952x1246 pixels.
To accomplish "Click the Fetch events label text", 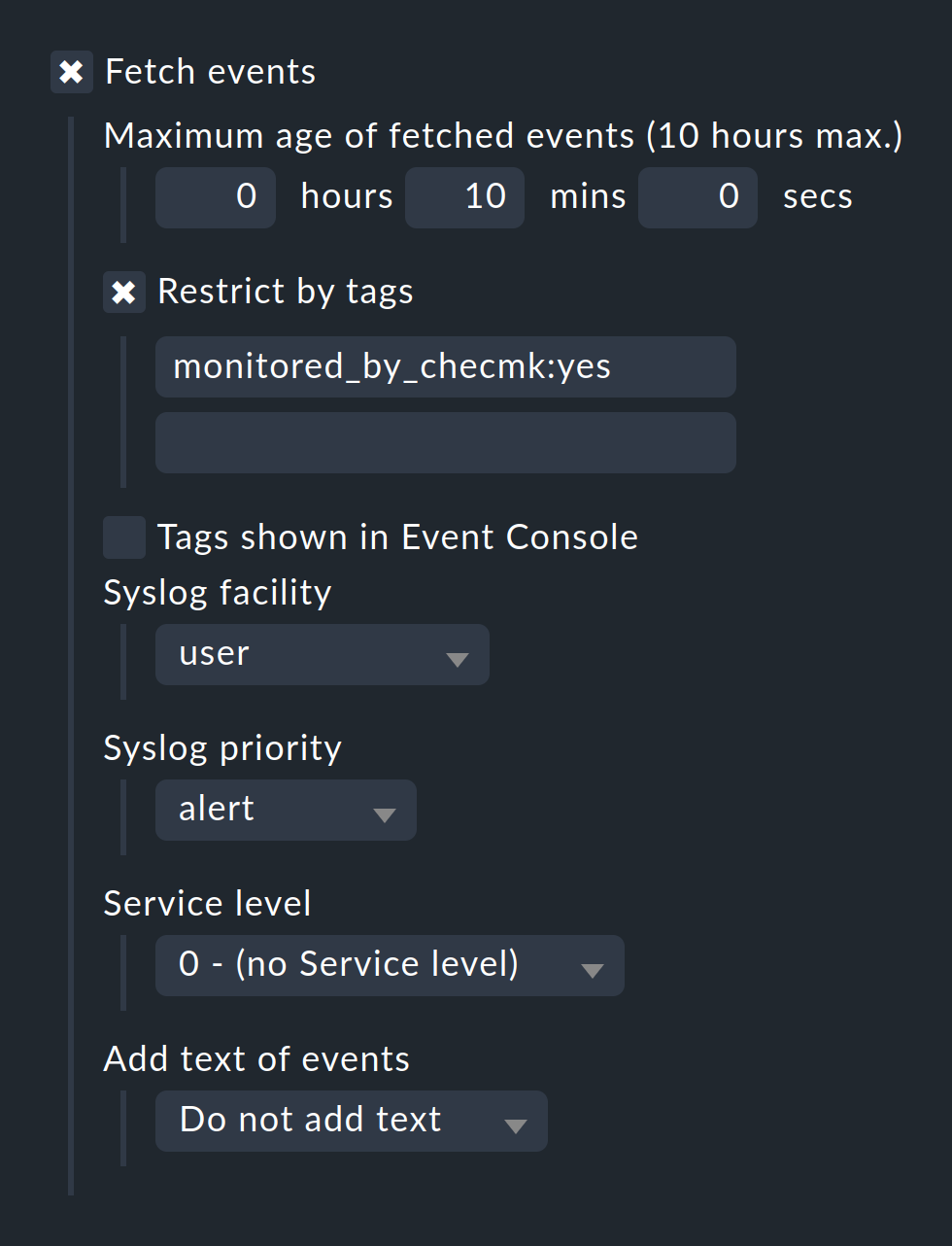I will 210,71.
